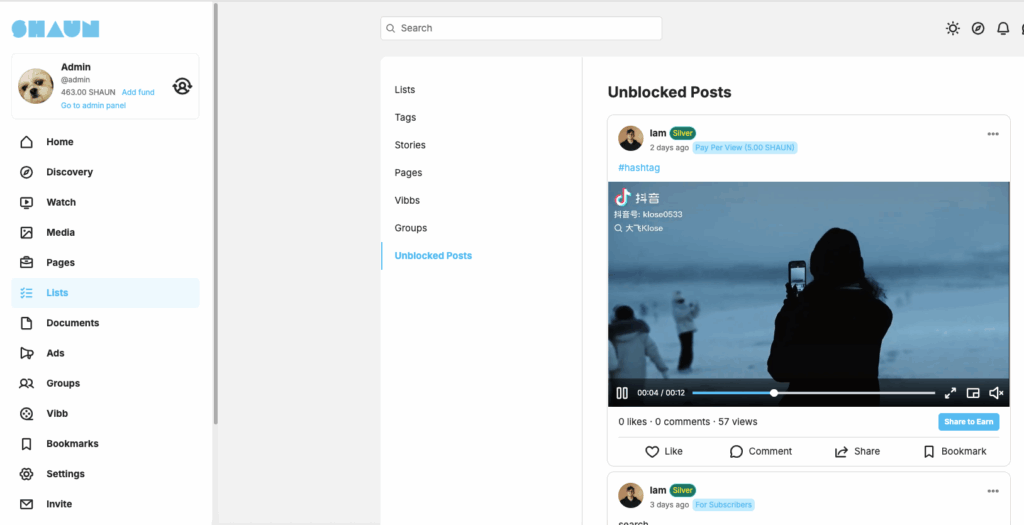The image size is (1024, 525).
Task: Click the SHAUN logo
Action: (x=56, y=29)
